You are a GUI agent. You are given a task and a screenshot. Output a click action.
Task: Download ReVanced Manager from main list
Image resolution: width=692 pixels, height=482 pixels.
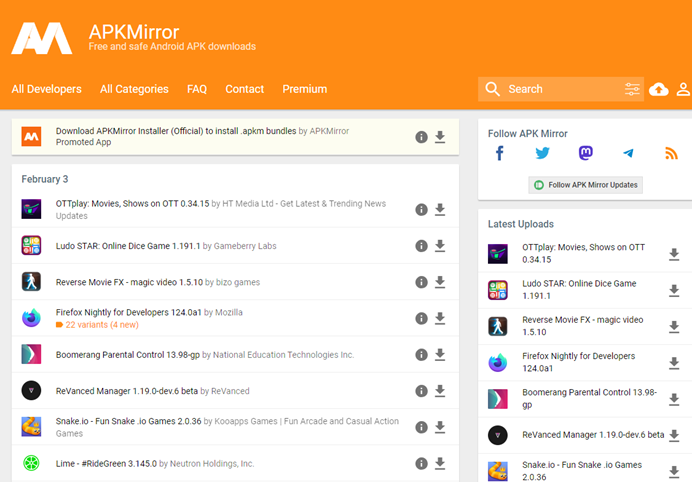click(x=440, y=391)
